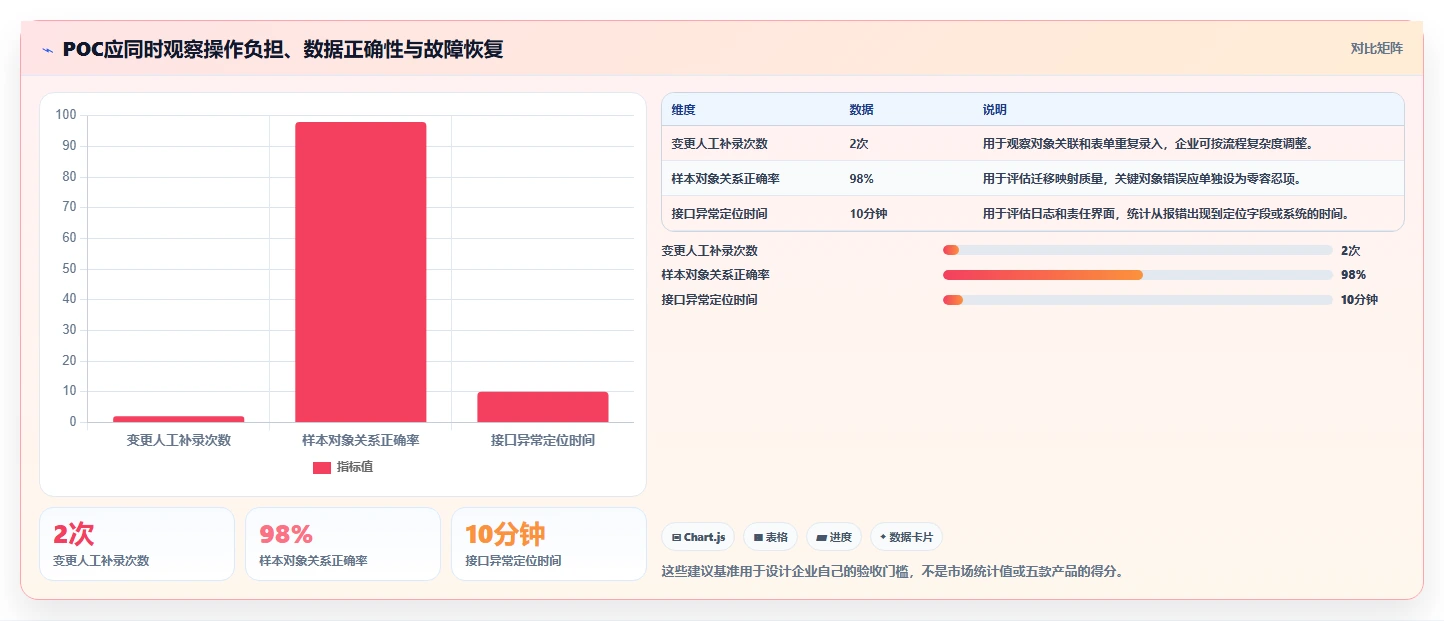Click the red 指标值 legend swatch
The image size is (1444, 621).
pos(322,467)
